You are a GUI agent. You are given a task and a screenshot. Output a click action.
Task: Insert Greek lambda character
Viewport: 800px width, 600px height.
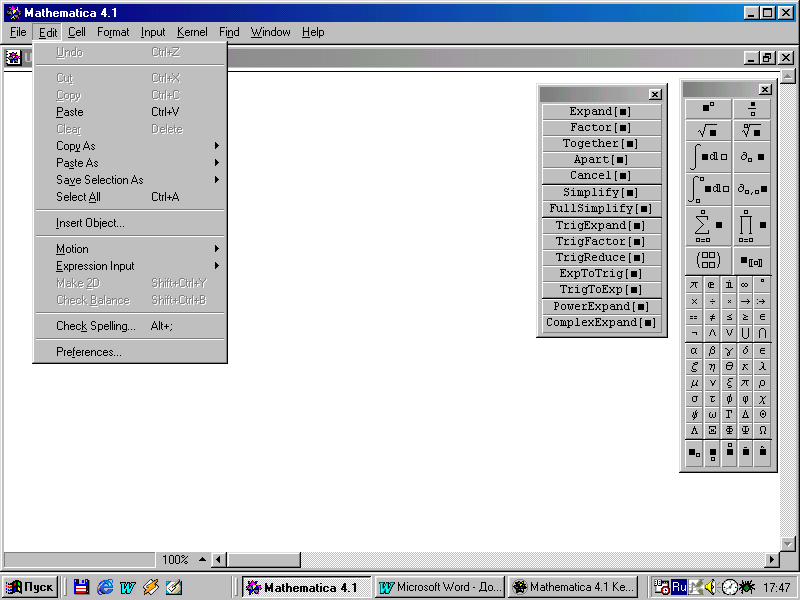pos(762,366)
